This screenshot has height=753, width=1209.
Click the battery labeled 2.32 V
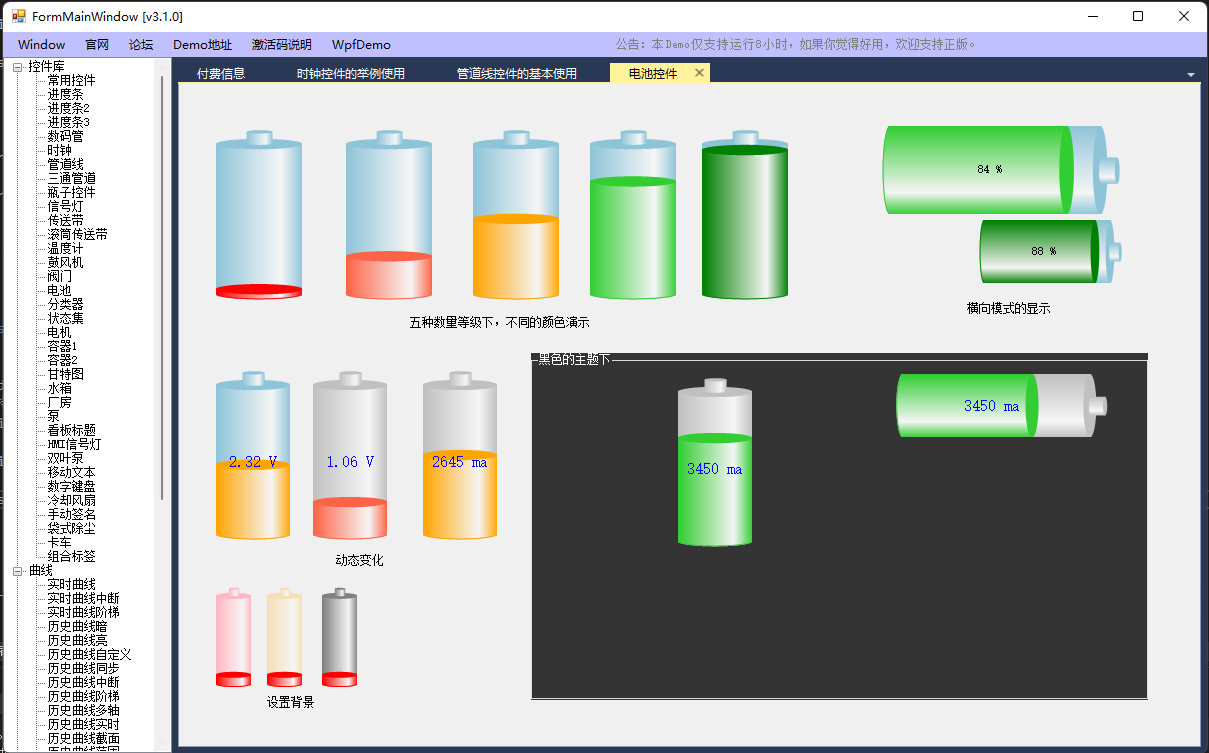coord(253,458)
